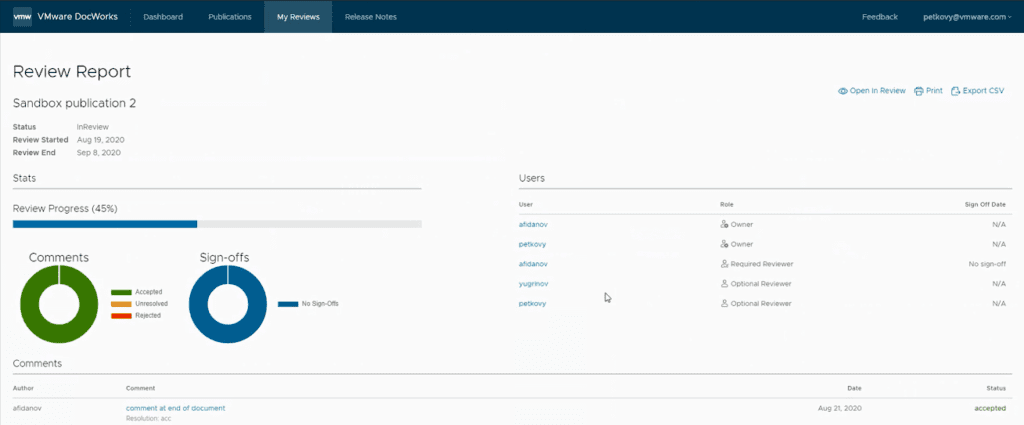Open the Publications tab
The image size is (1024, 425).
230,17
